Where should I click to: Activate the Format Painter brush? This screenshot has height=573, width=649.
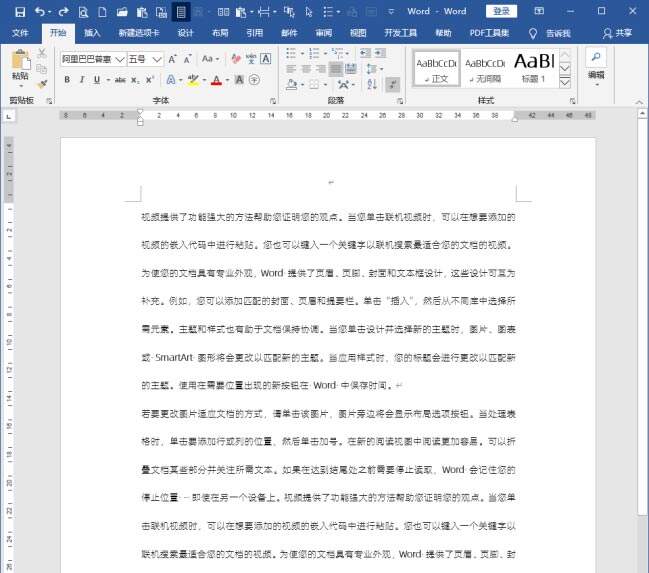(41, 84)
